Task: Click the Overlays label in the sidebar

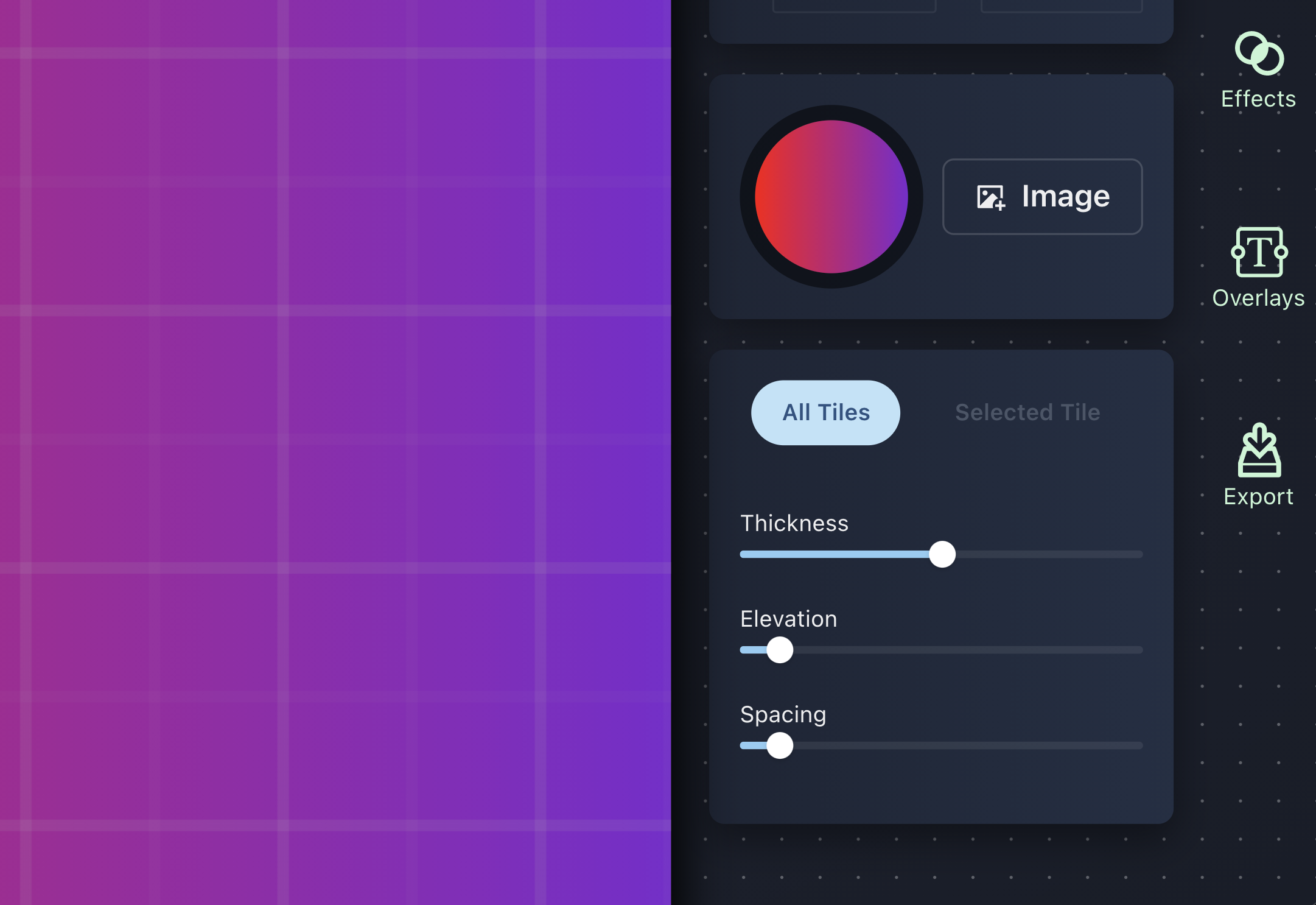Action: [x=1258, y=298]
